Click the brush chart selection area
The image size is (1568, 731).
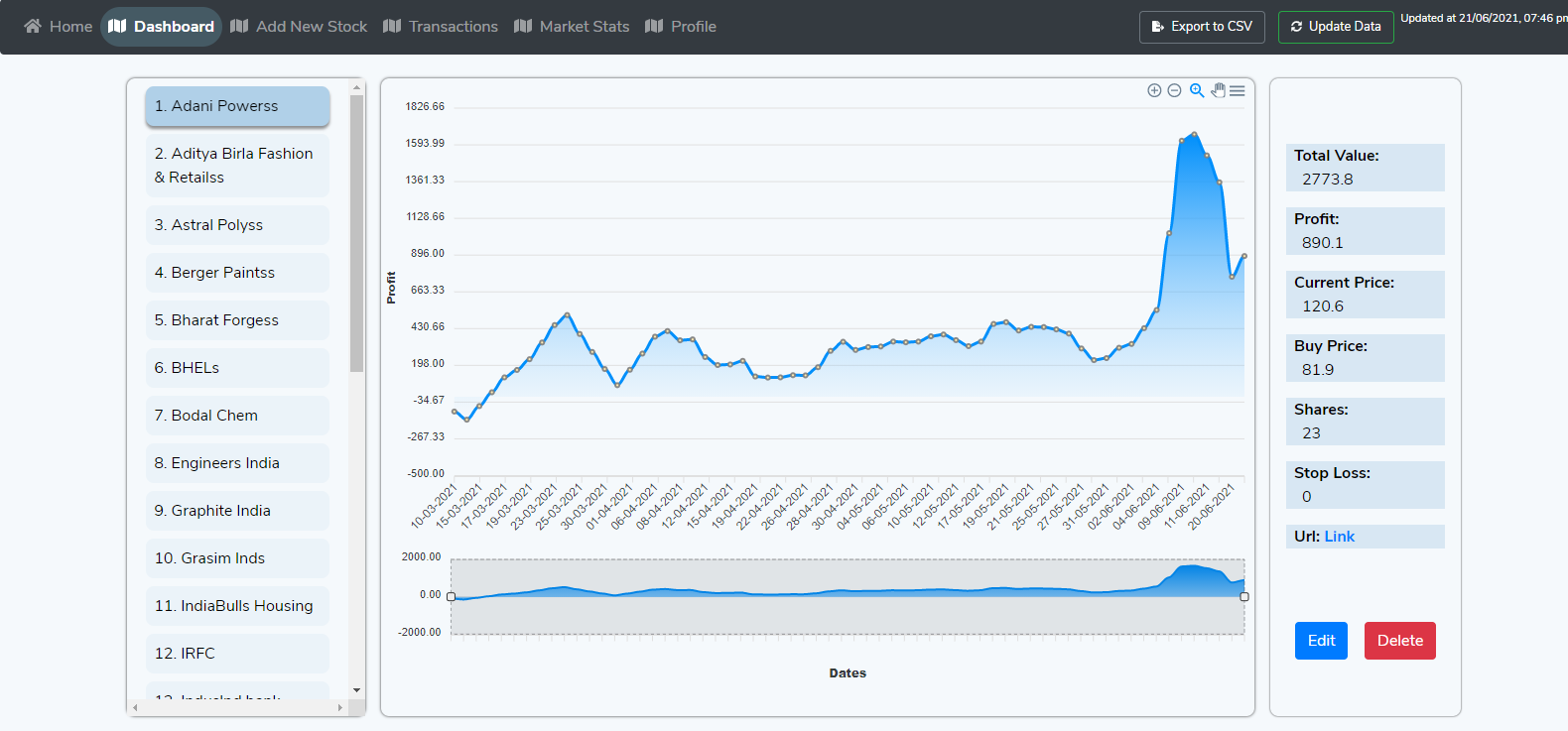[848, 596]
